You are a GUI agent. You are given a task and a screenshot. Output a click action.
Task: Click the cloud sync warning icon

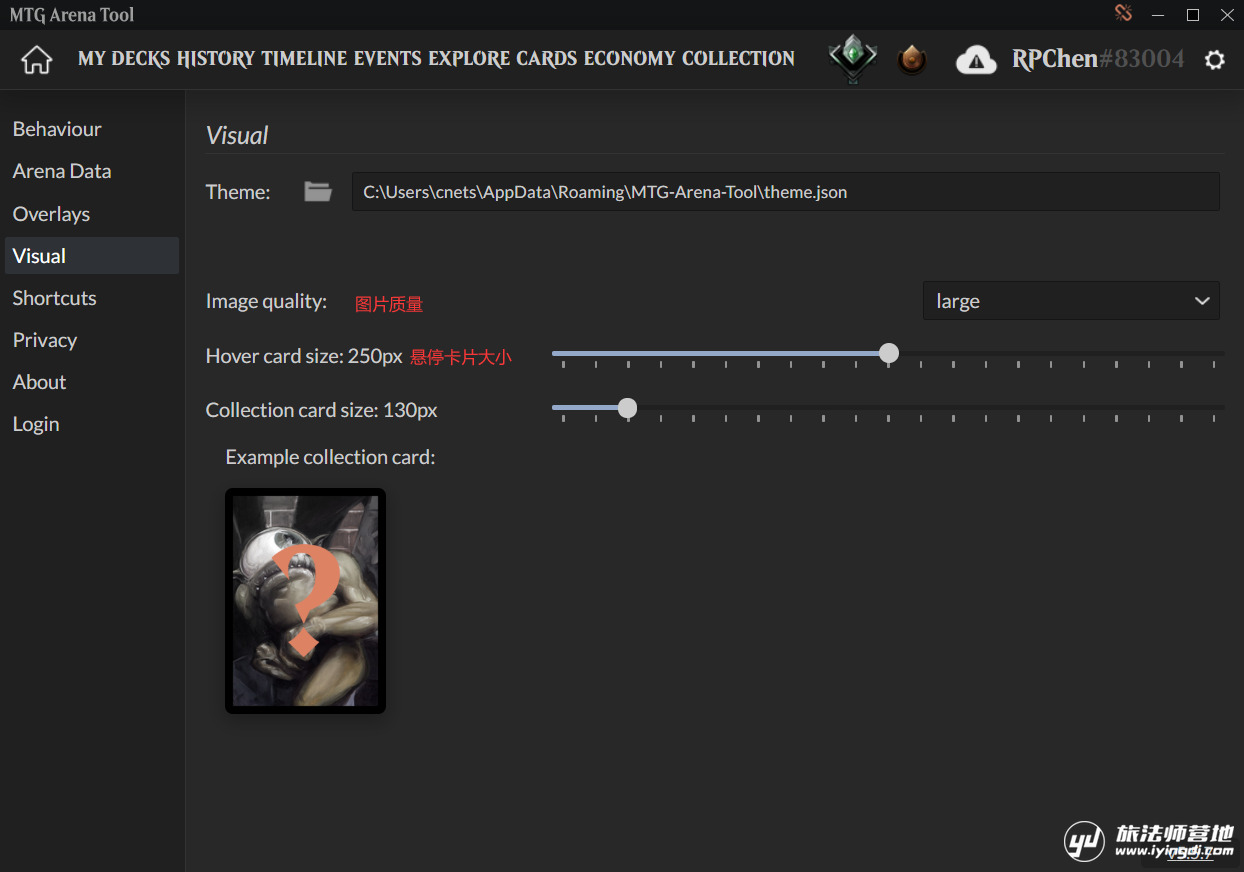976,61
